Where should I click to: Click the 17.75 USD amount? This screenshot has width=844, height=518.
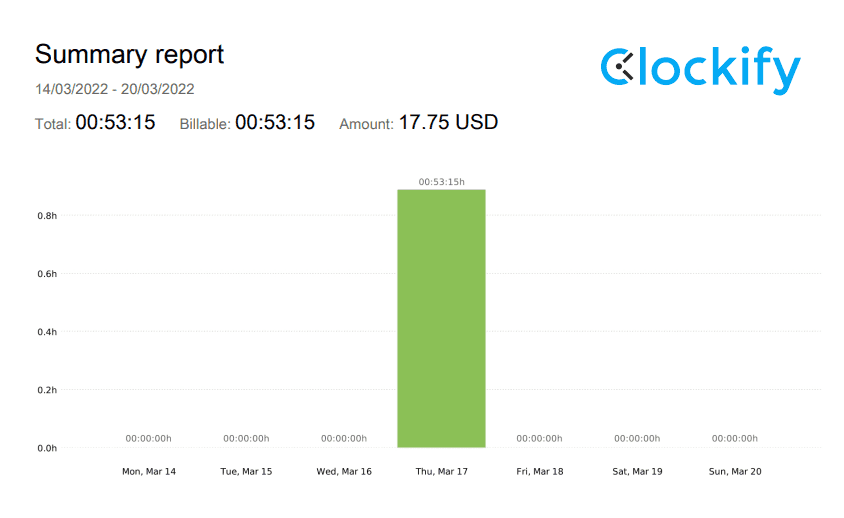(448, 123)
